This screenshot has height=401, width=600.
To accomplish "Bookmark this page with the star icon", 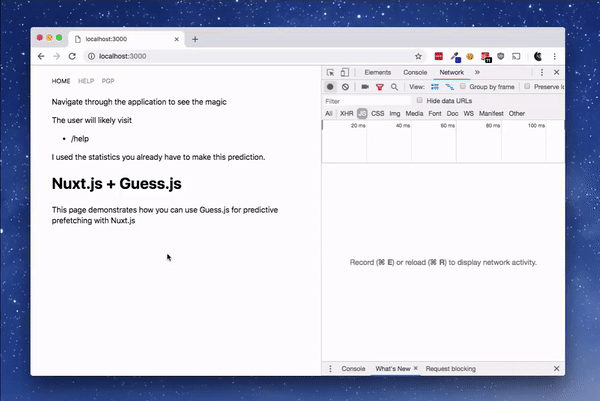I will point(418,56).
